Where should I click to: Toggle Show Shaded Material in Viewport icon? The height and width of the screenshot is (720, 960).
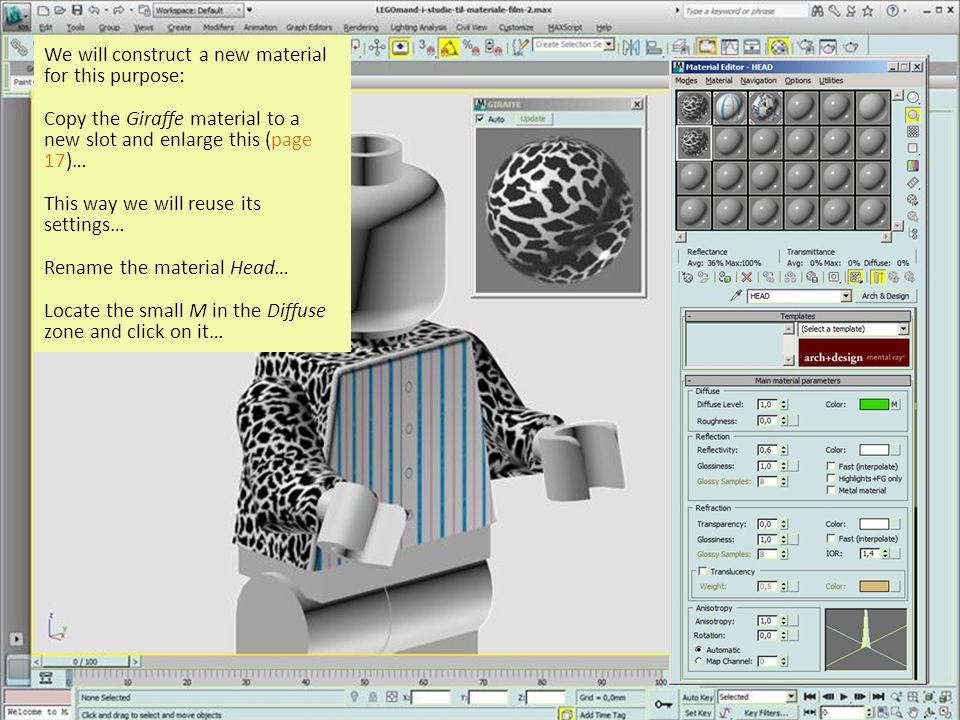coord(855,277)
